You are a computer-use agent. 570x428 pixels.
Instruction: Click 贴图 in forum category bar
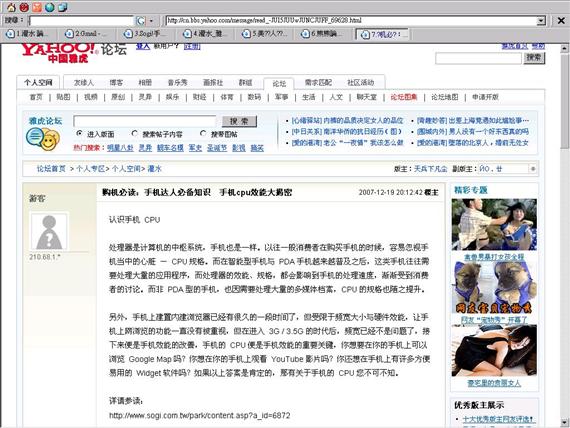click(63, 97)
